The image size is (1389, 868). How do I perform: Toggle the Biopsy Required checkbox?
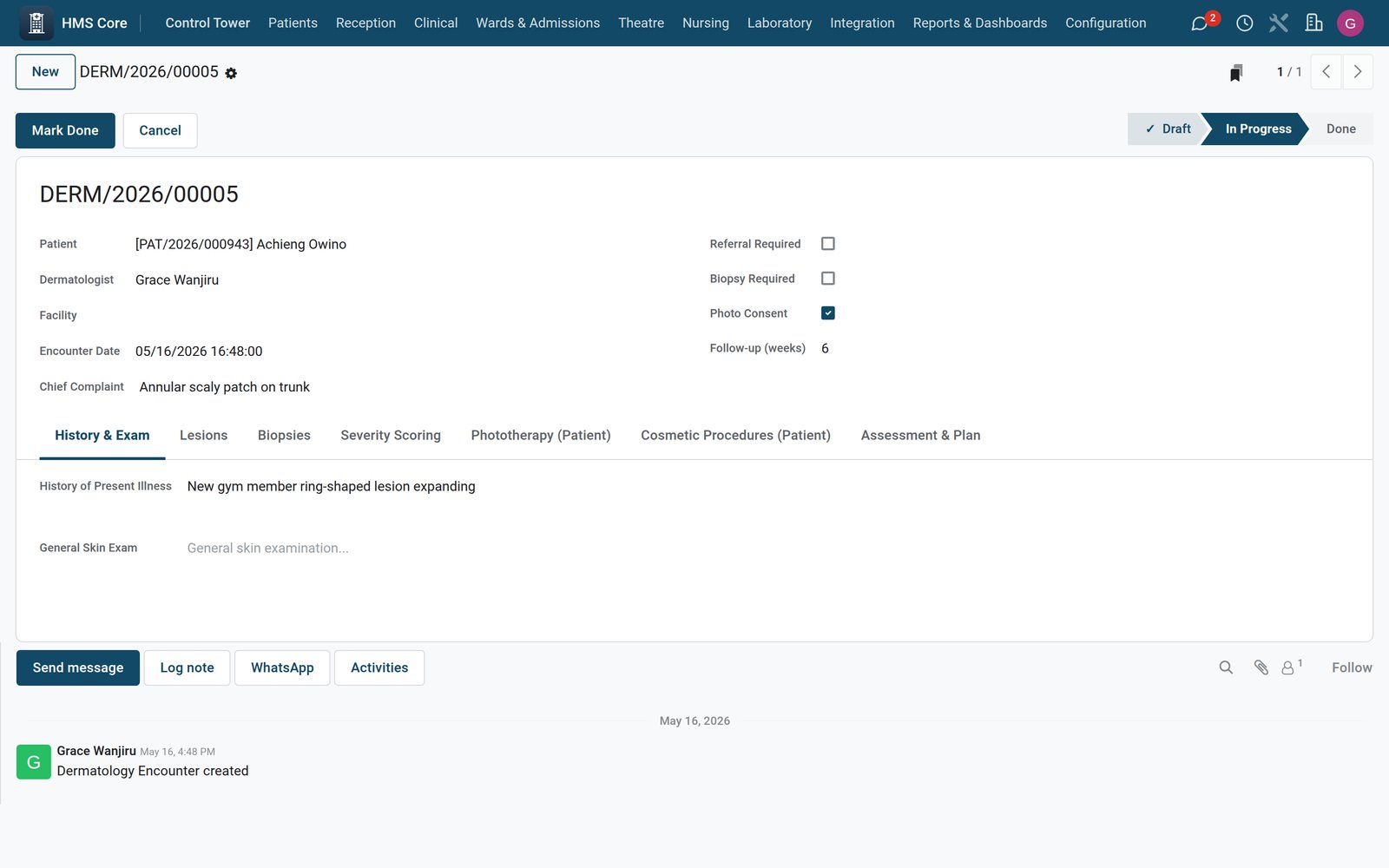pos(828,279)
